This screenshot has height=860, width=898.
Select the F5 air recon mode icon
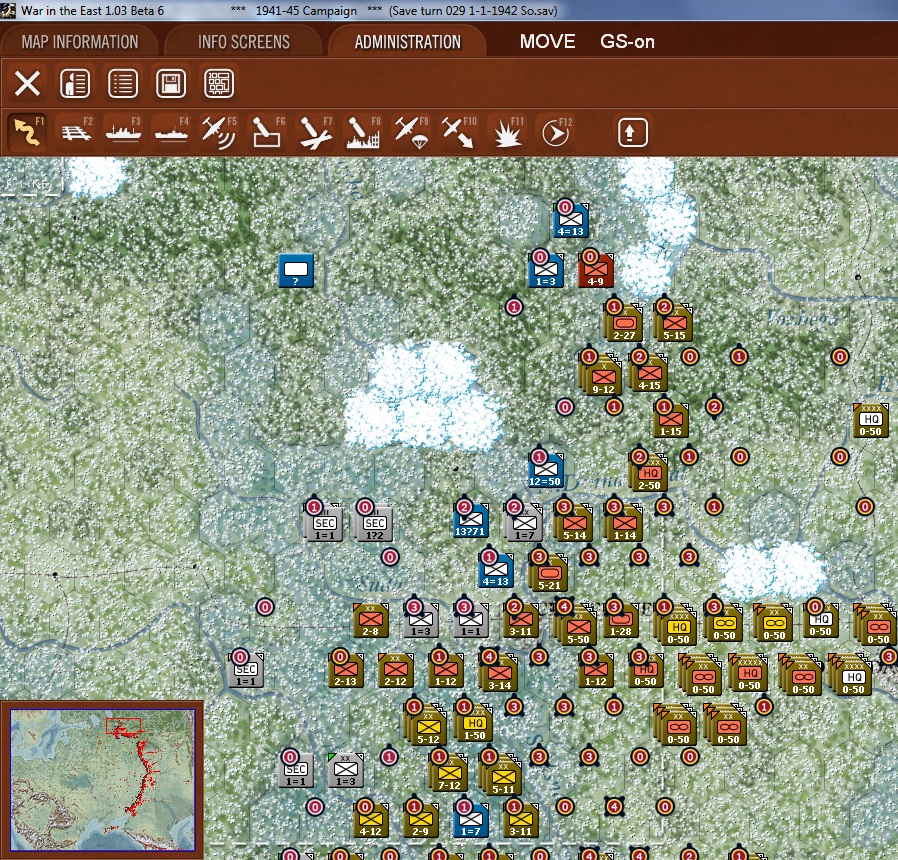[x=219, y=132]
